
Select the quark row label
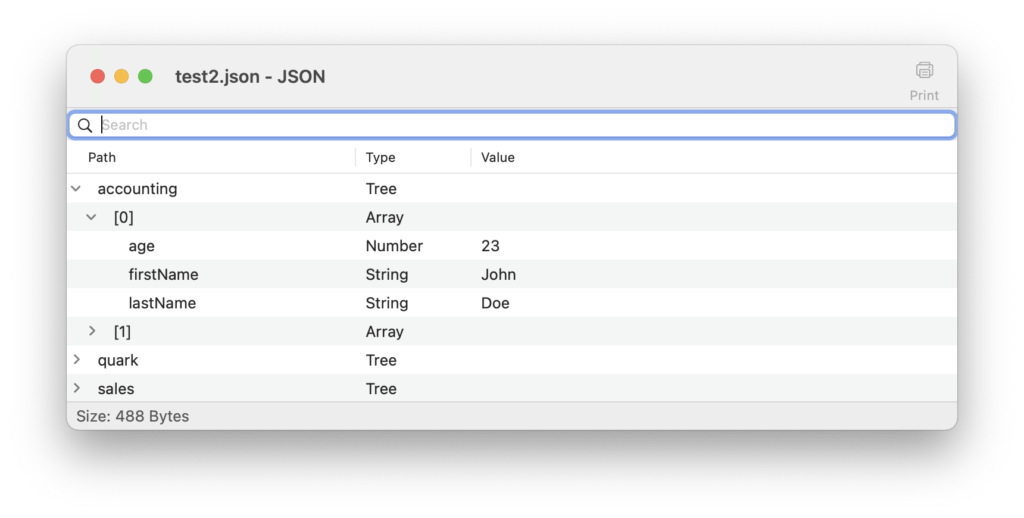coord(118,361)
